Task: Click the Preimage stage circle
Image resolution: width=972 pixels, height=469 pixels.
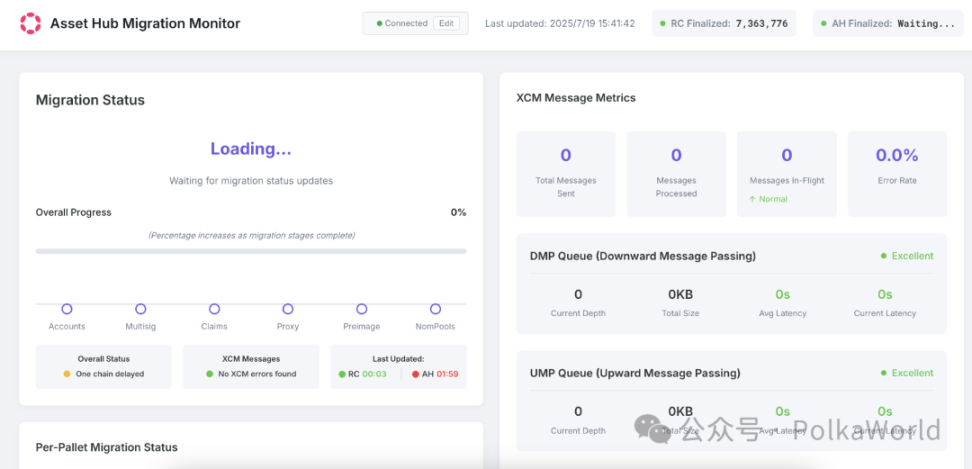Action: [x=362, y=309]
